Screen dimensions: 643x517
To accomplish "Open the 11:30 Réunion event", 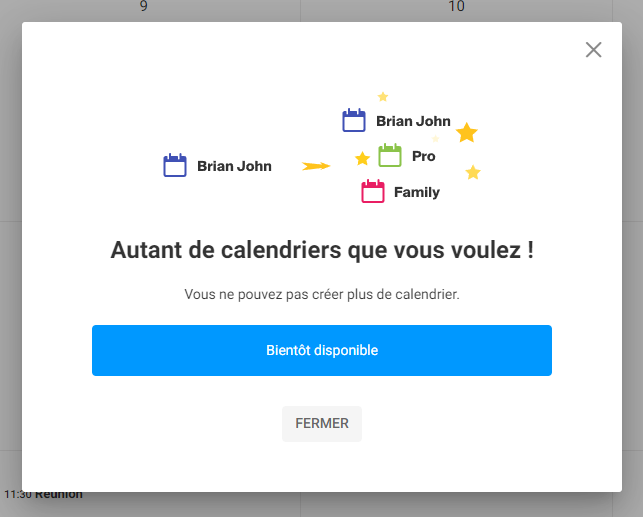I will [43, 494].
